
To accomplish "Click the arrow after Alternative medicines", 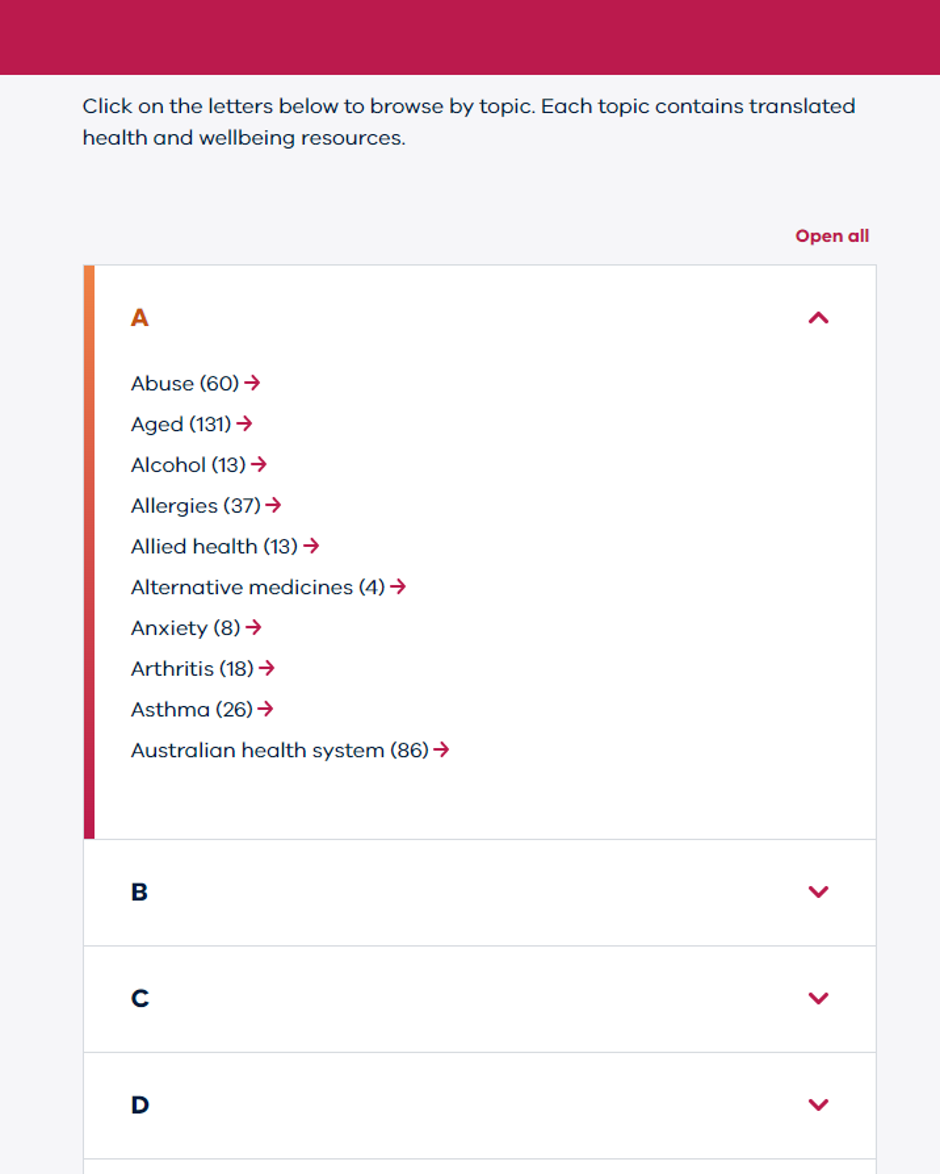I will click(x=398, y=587).
